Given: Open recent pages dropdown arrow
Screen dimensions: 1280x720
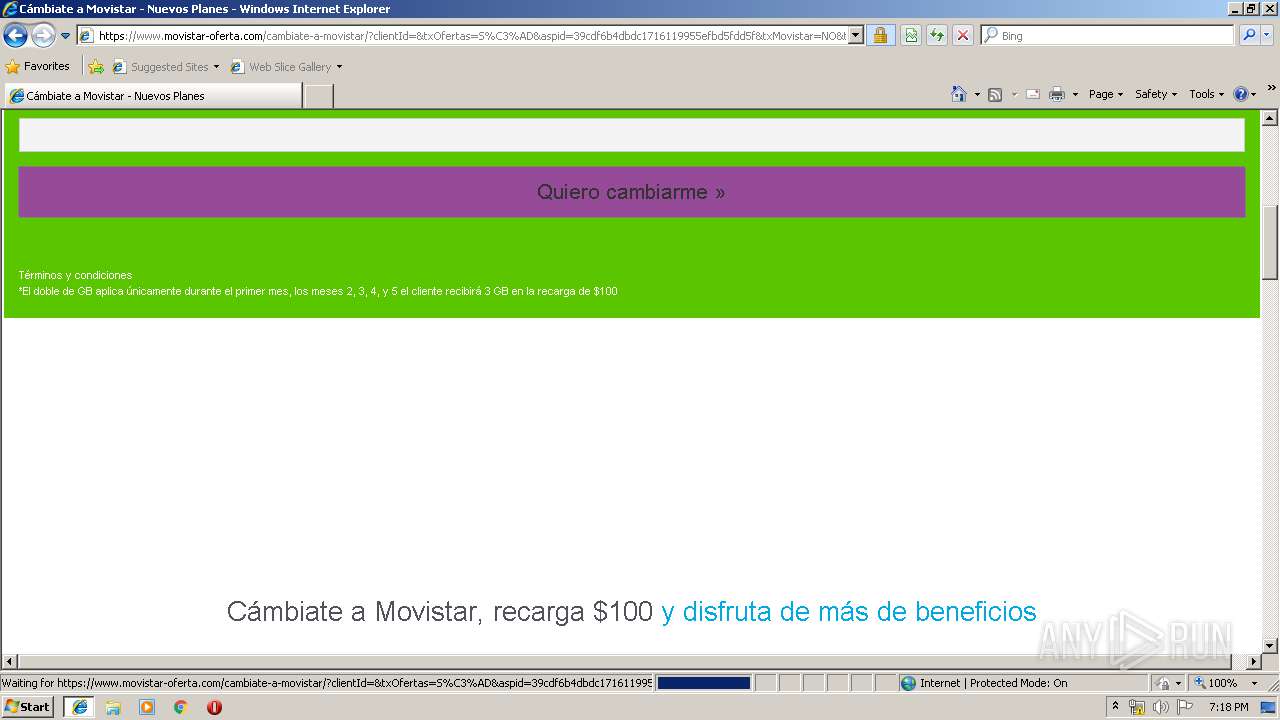Looking at the screenshot, I should click(66, 36).
